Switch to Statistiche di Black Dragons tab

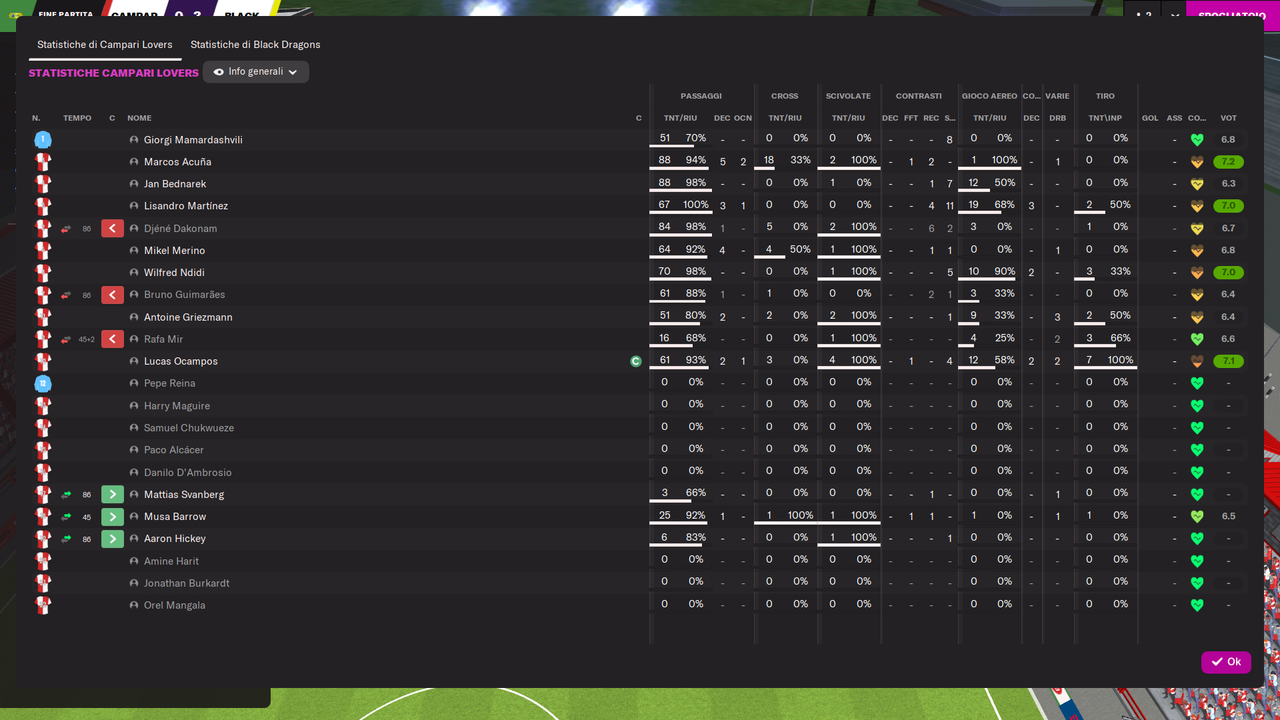(x=255, y=45)
